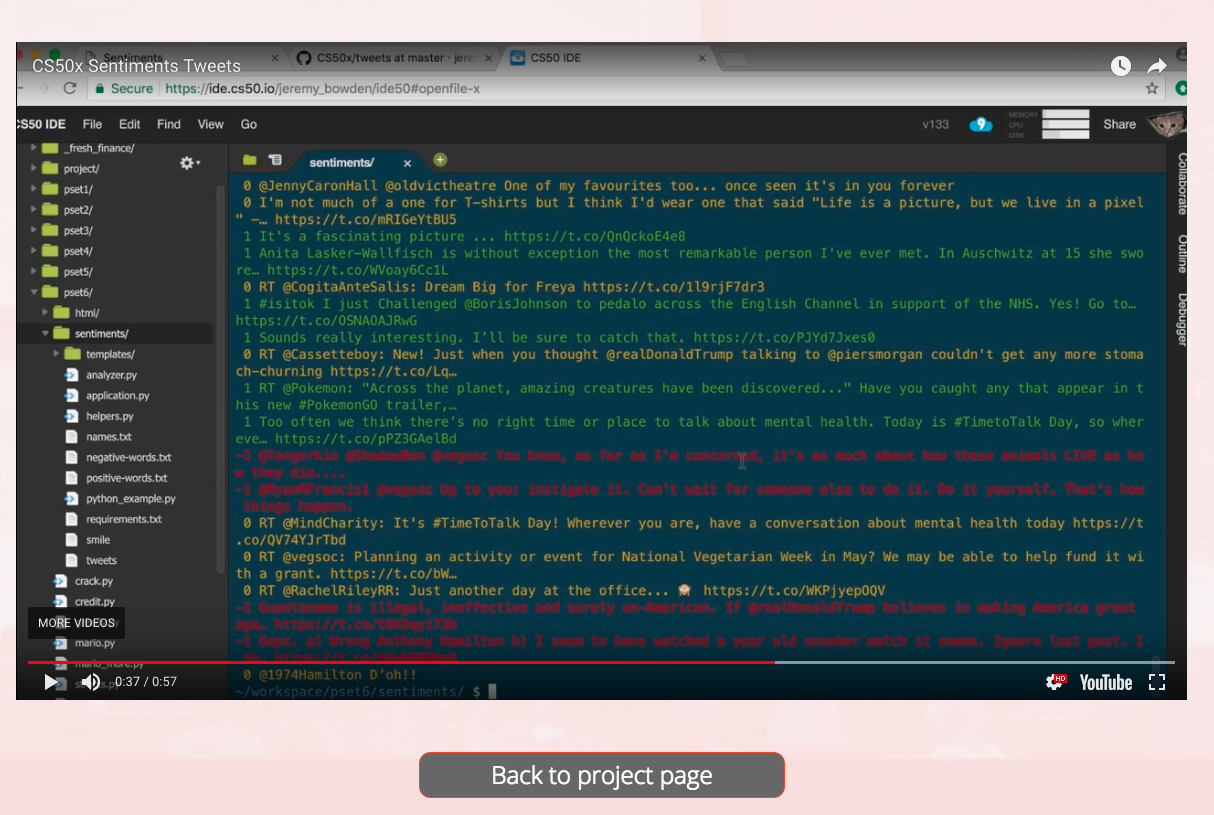Expand the pset3/ folder arrow
Image resolution: width=1214 pixels, height=815 pixels.
[x=34, y=231]
